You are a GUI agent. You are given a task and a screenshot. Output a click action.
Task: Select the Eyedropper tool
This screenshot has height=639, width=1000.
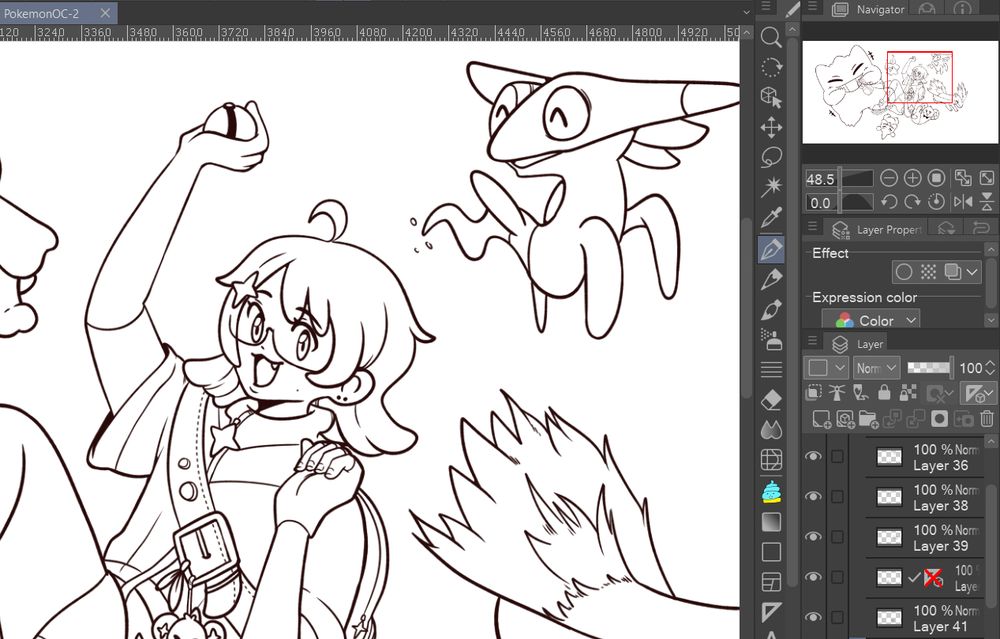(x=771, y=218)
